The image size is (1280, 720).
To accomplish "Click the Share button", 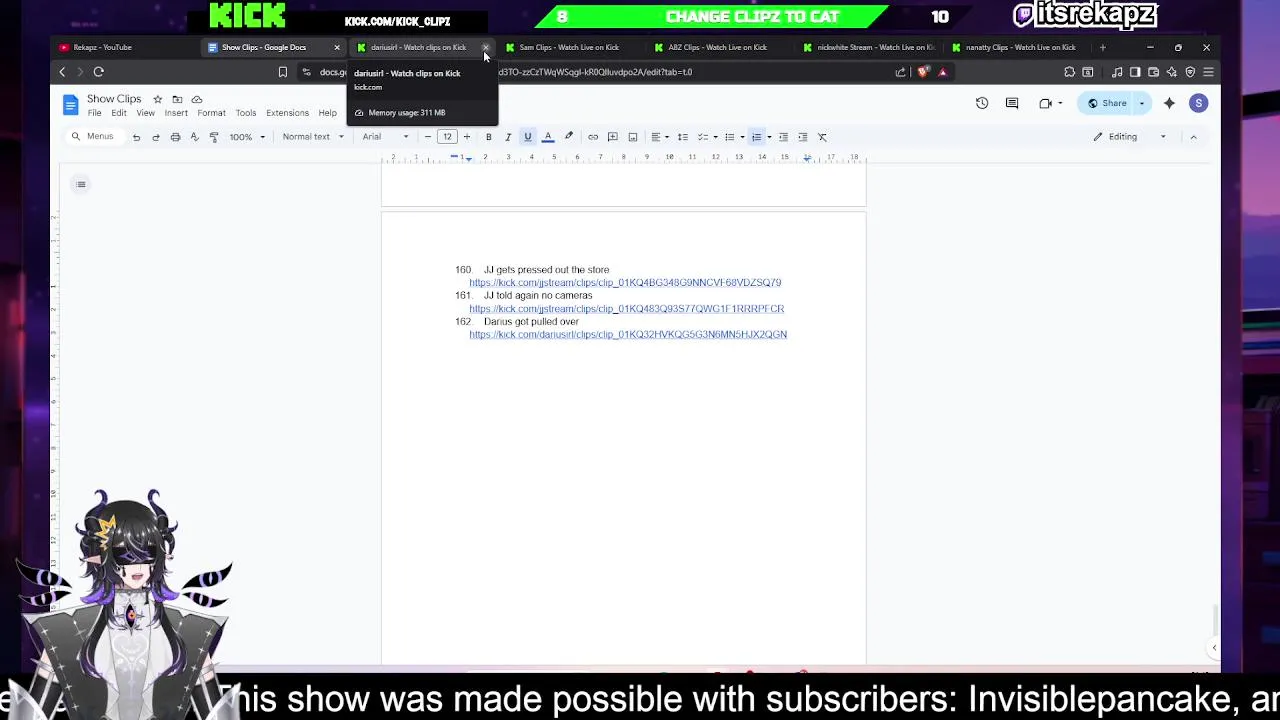I will pyautogui.click(x=1108, y=103).
